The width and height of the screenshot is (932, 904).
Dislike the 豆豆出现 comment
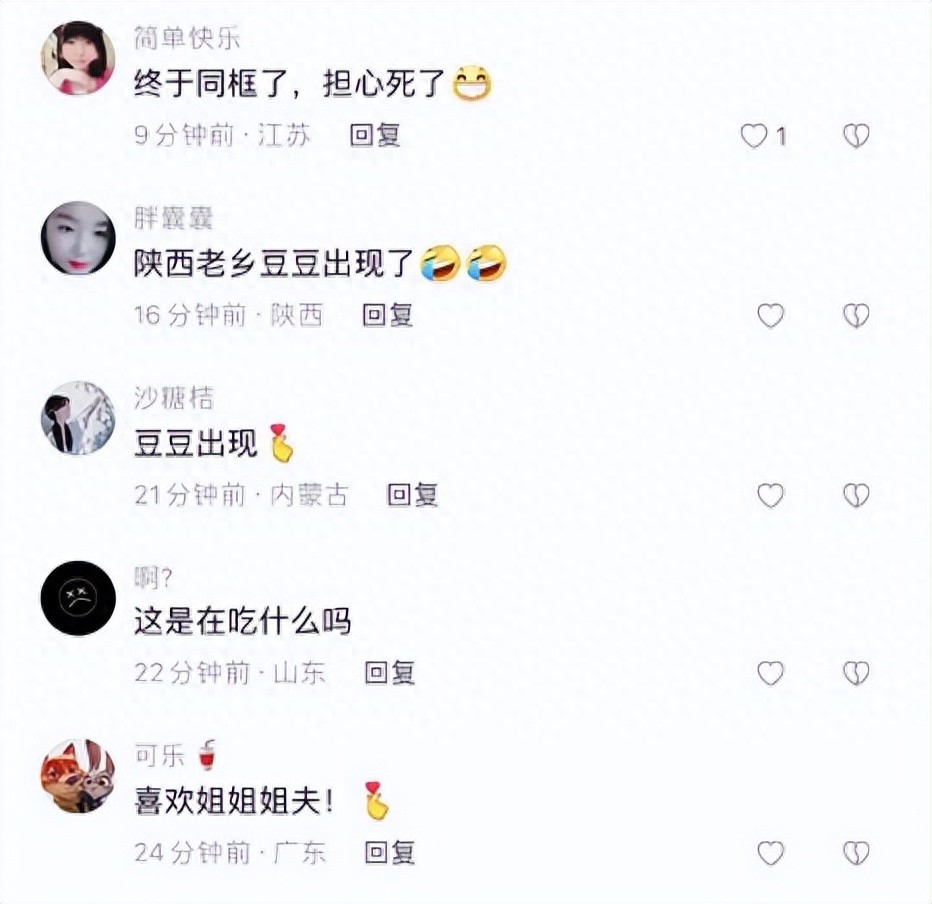[x=856, y=495]
